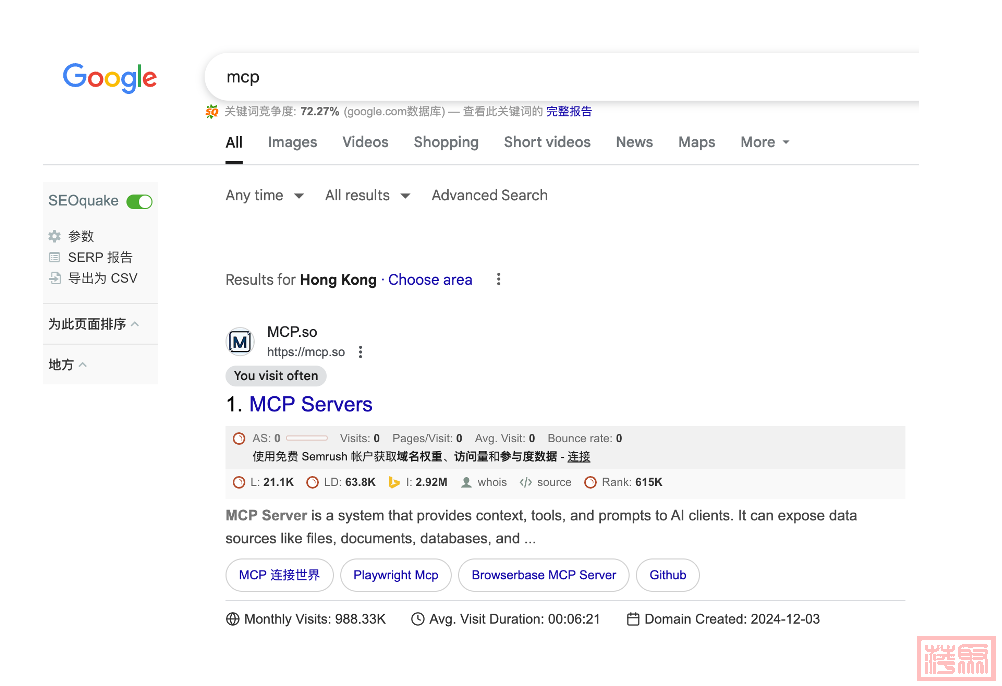This screenshot has width=1002, height=686.
Task: Click the Google logo
Action: tap(110, 78)
